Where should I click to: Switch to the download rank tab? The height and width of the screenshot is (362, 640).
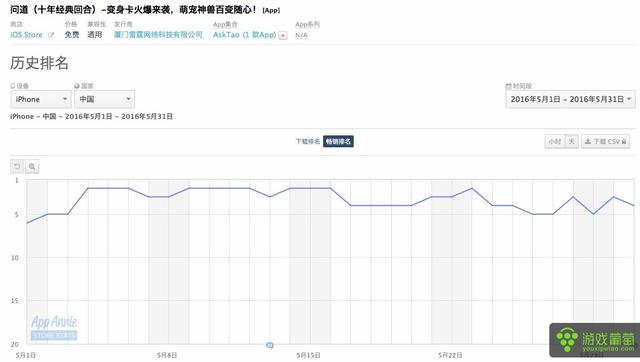pyautogui.click(x=308, y=141)
